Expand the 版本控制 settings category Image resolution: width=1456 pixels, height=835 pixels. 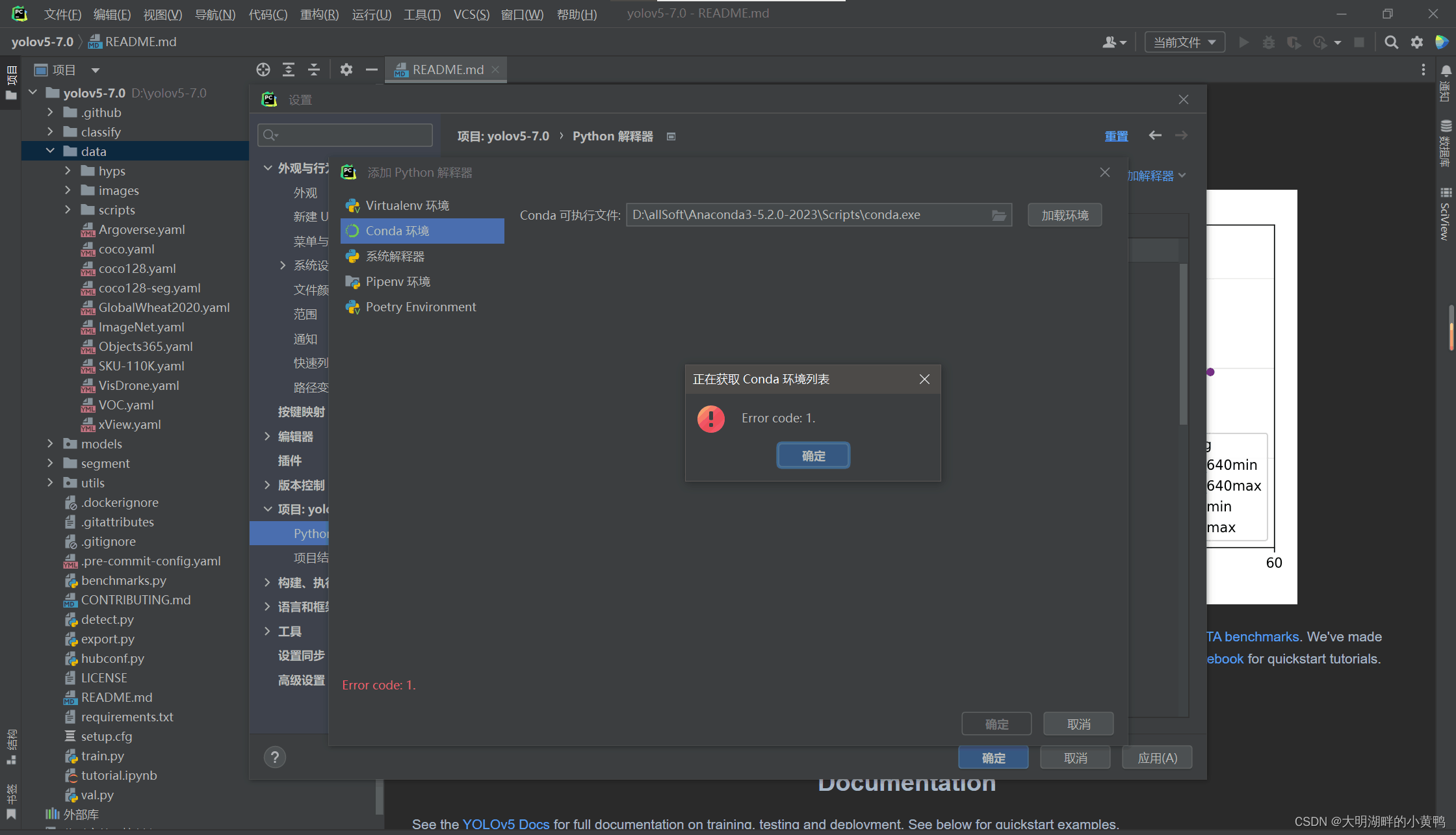[x=267, y=485]
